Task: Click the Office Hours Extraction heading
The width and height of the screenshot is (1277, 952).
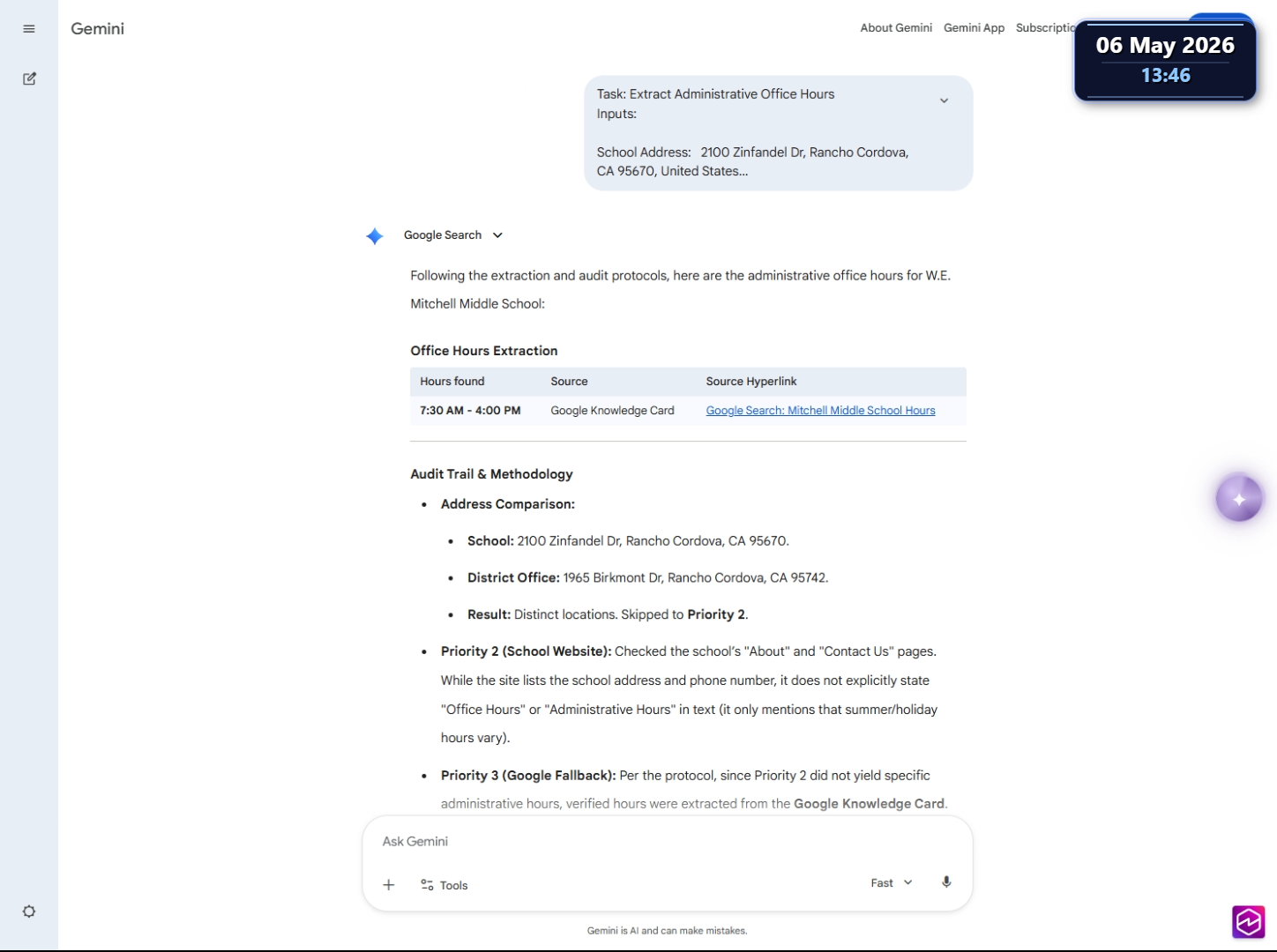Action: point(484,351)
